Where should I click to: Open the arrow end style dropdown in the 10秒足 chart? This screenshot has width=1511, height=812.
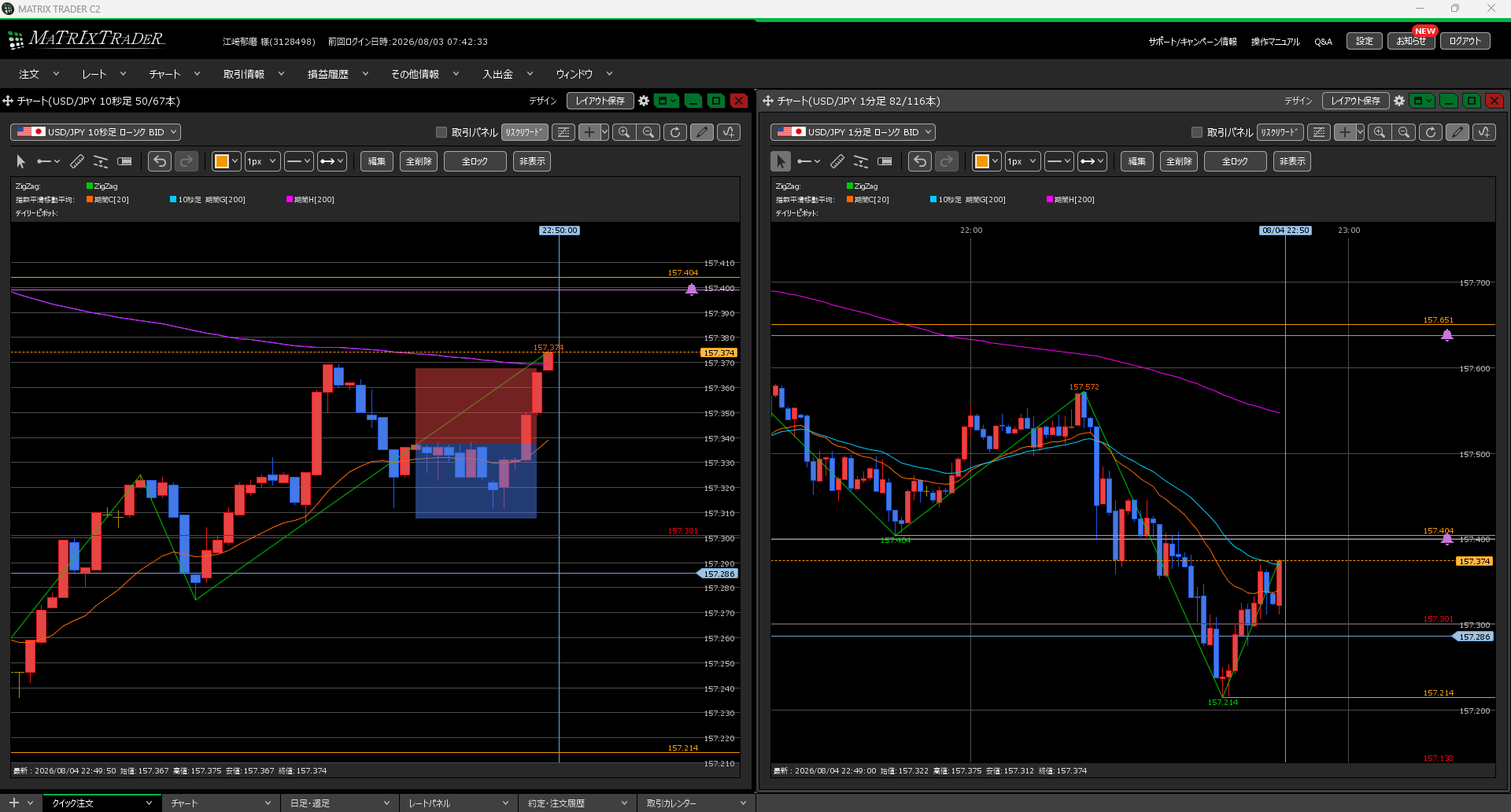[x=332, y=161]
